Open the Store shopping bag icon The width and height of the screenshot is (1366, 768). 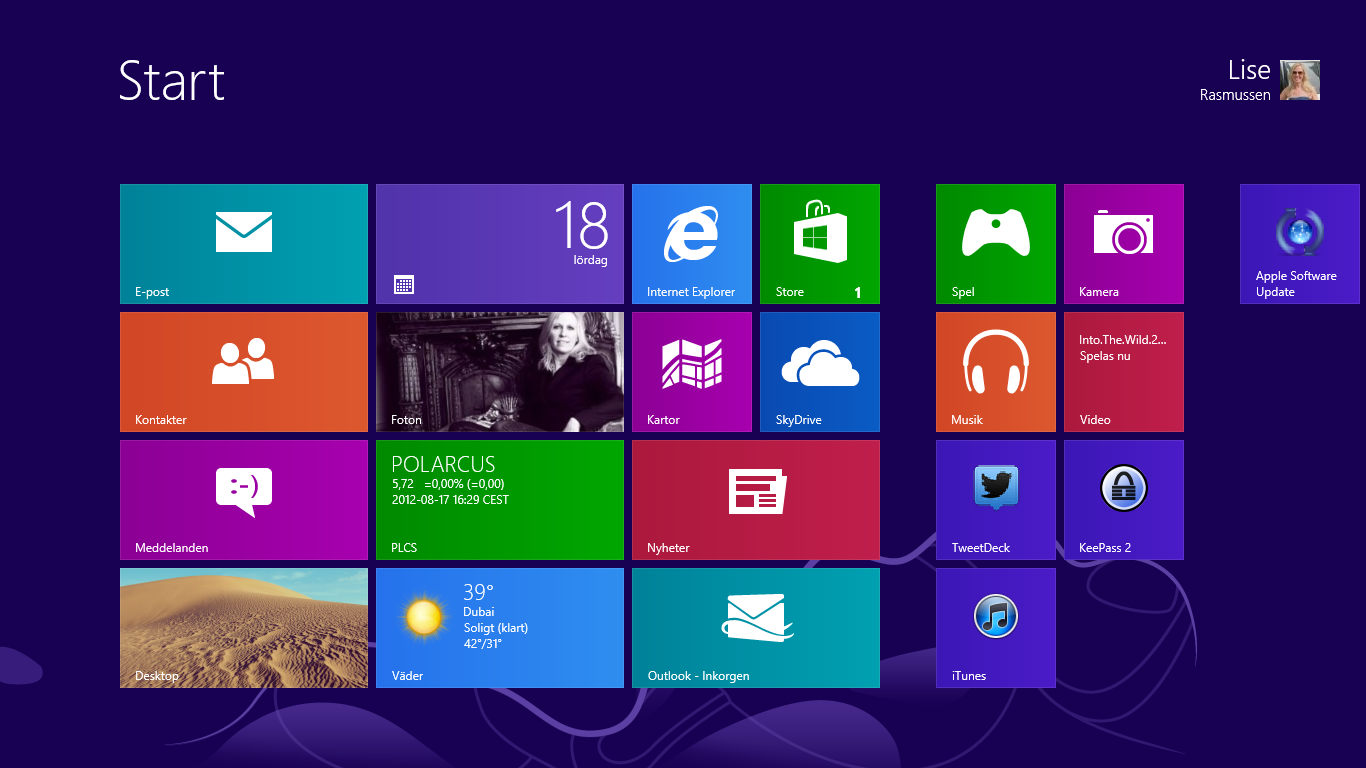click(820, 231)
